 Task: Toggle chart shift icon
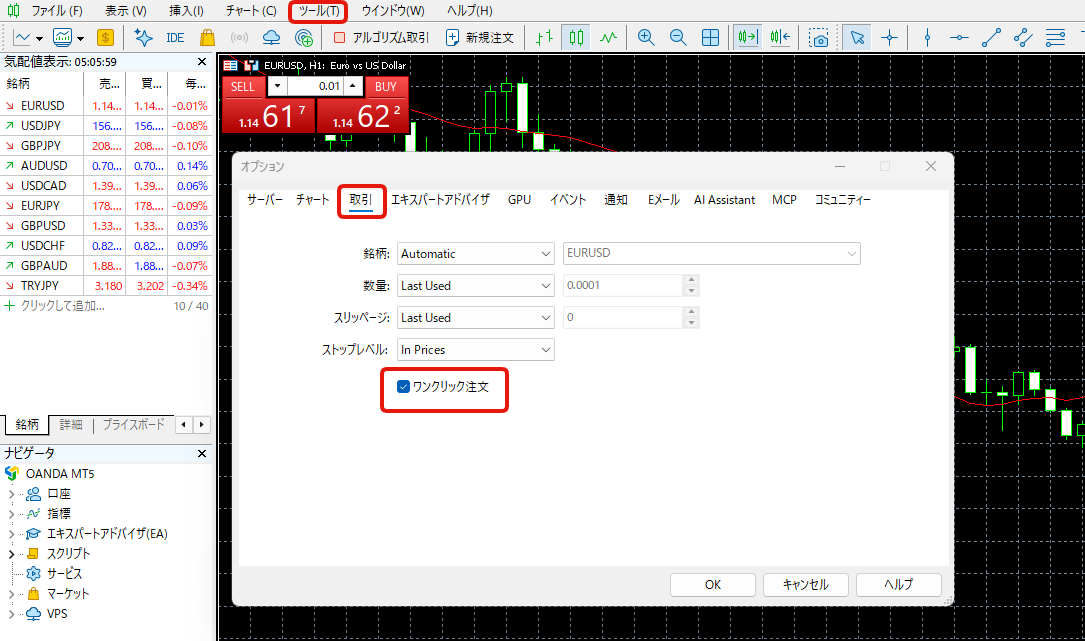click(x=780, y=37)
